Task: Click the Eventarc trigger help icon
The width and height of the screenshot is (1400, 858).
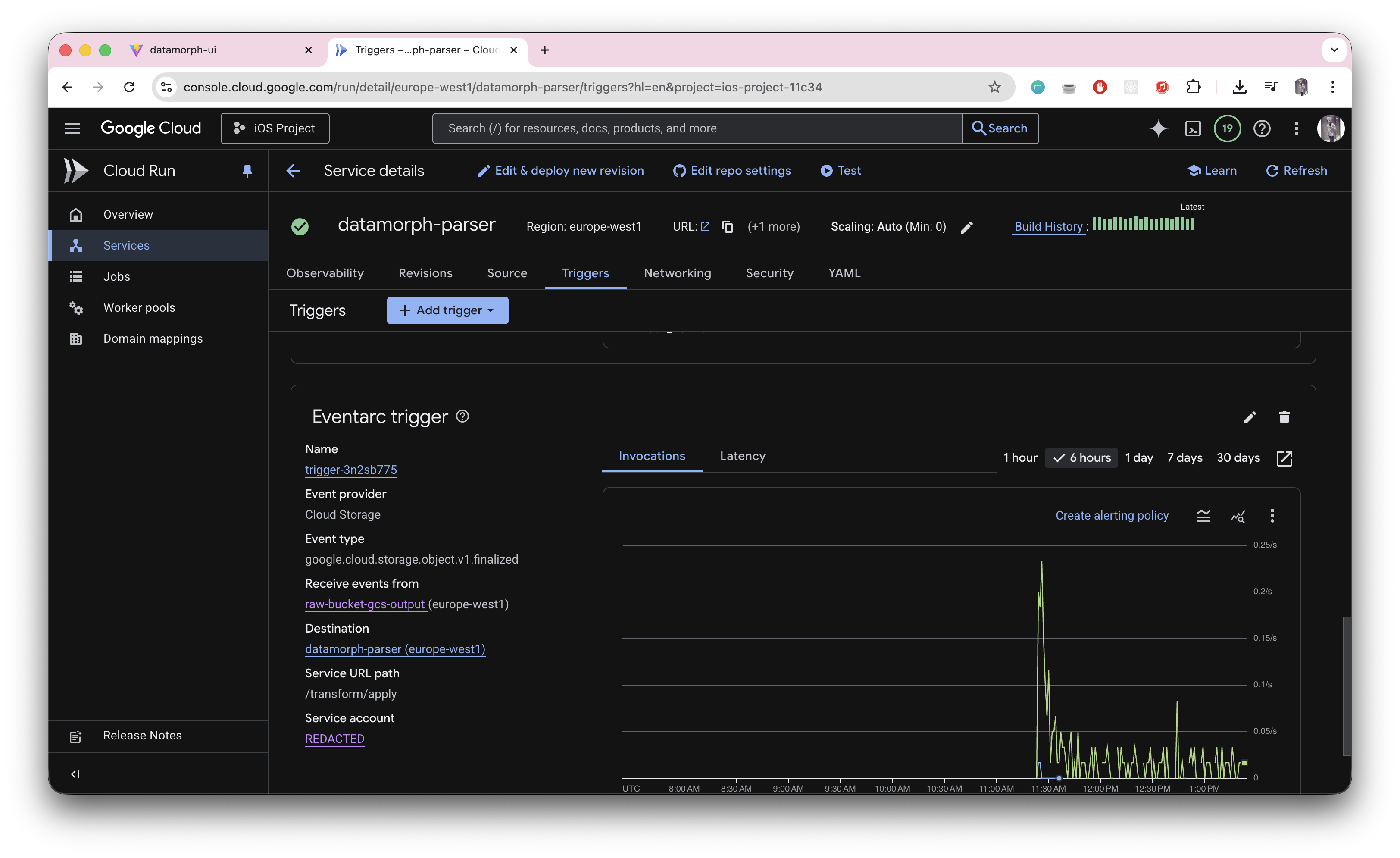Action: tap(462, 416)
